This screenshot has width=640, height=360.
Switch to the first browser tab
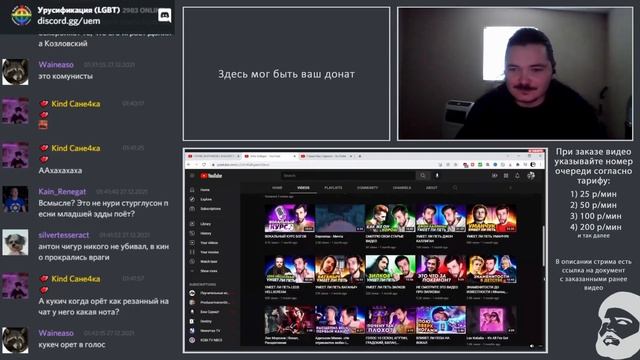point(213,156)
